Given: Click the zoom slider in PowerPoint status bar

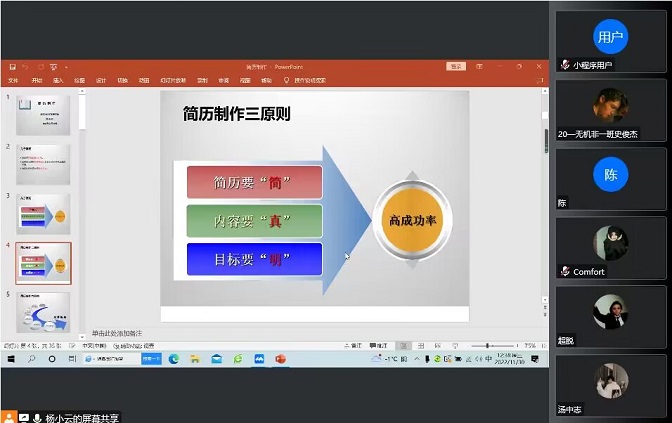Looking at the screenshot, I should coord(490,345).
